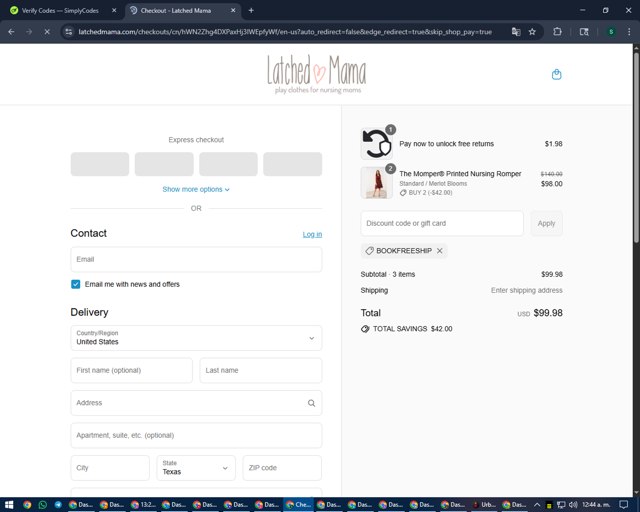
Task: Open the State dropdown showing Texas
Action: (x=196, y=467)
